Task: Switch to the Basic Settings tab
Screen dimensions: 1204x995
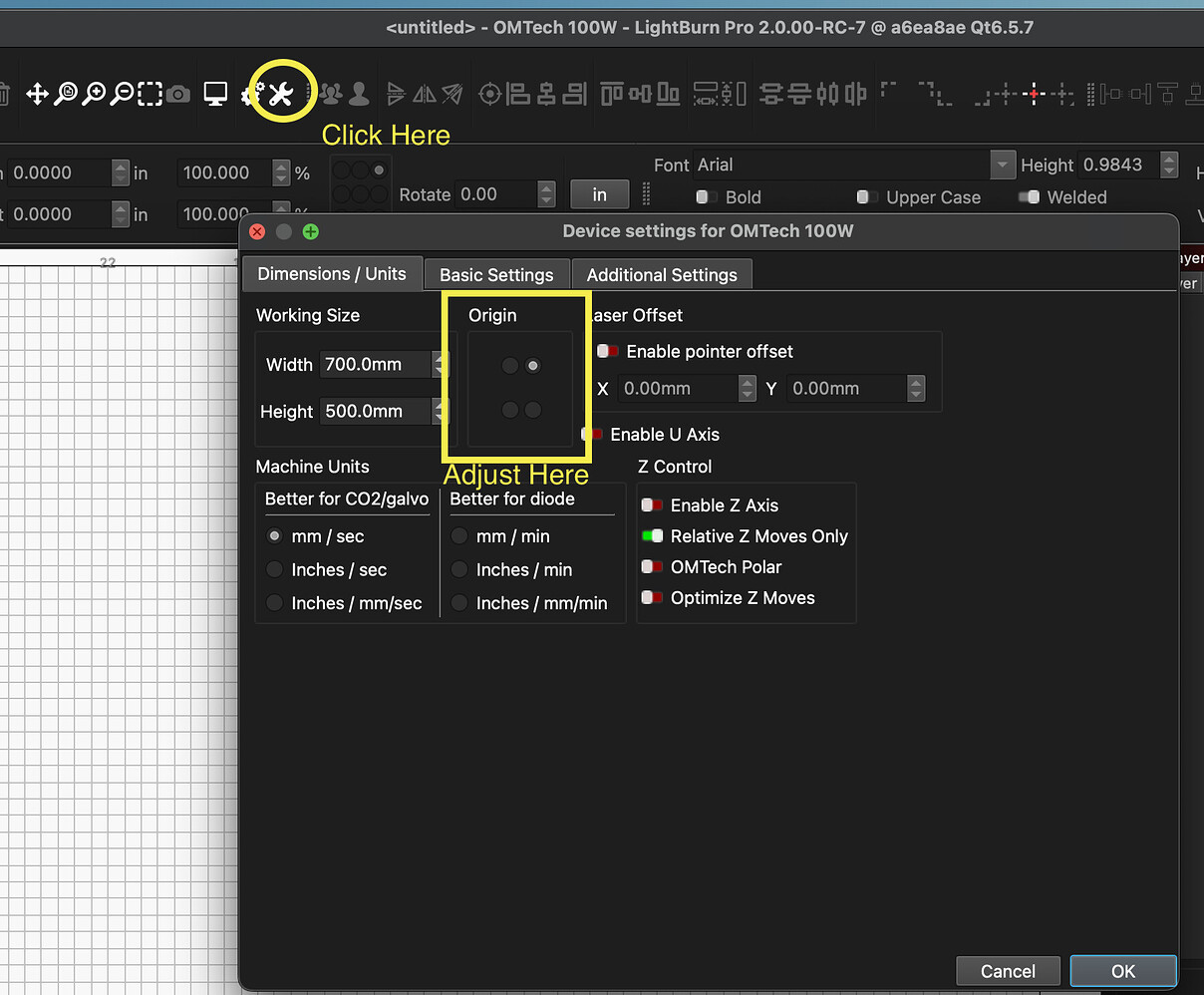Action: (x=496, y=274)
